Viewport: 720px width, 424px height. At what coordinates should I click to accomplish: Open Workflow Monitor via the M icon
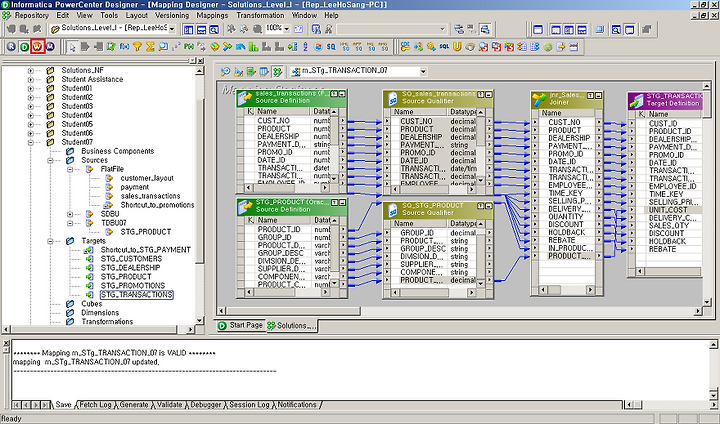tap(51, 47)
